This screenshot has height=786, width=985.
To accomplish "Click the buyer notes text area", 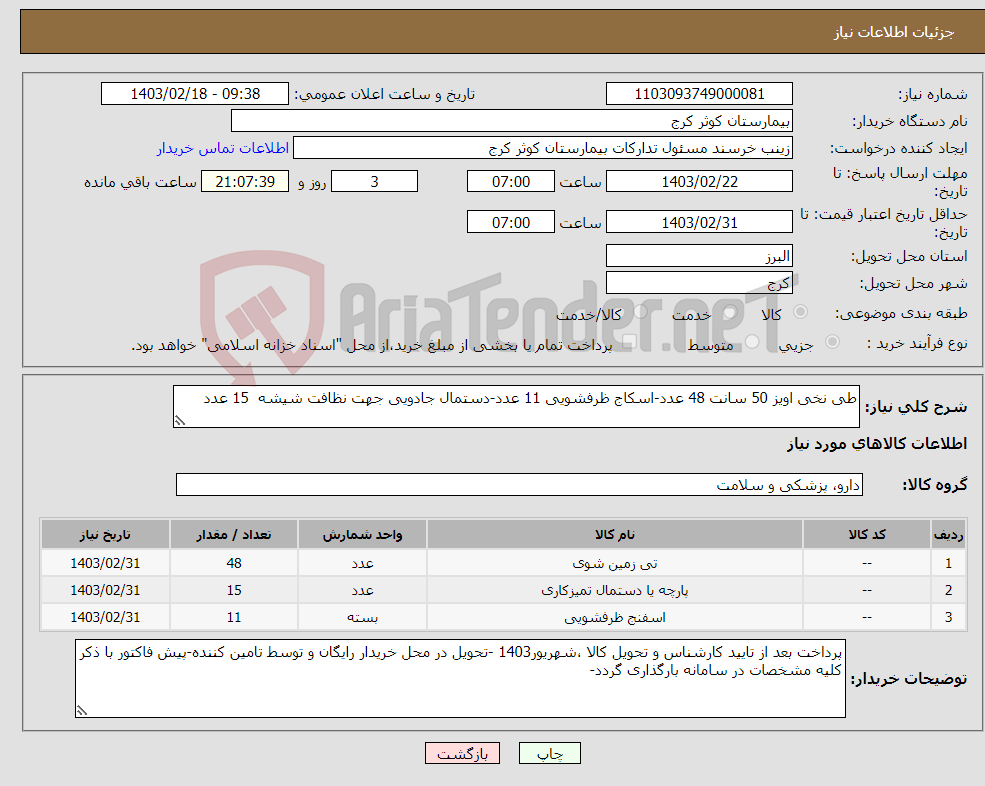I will 460,679.
